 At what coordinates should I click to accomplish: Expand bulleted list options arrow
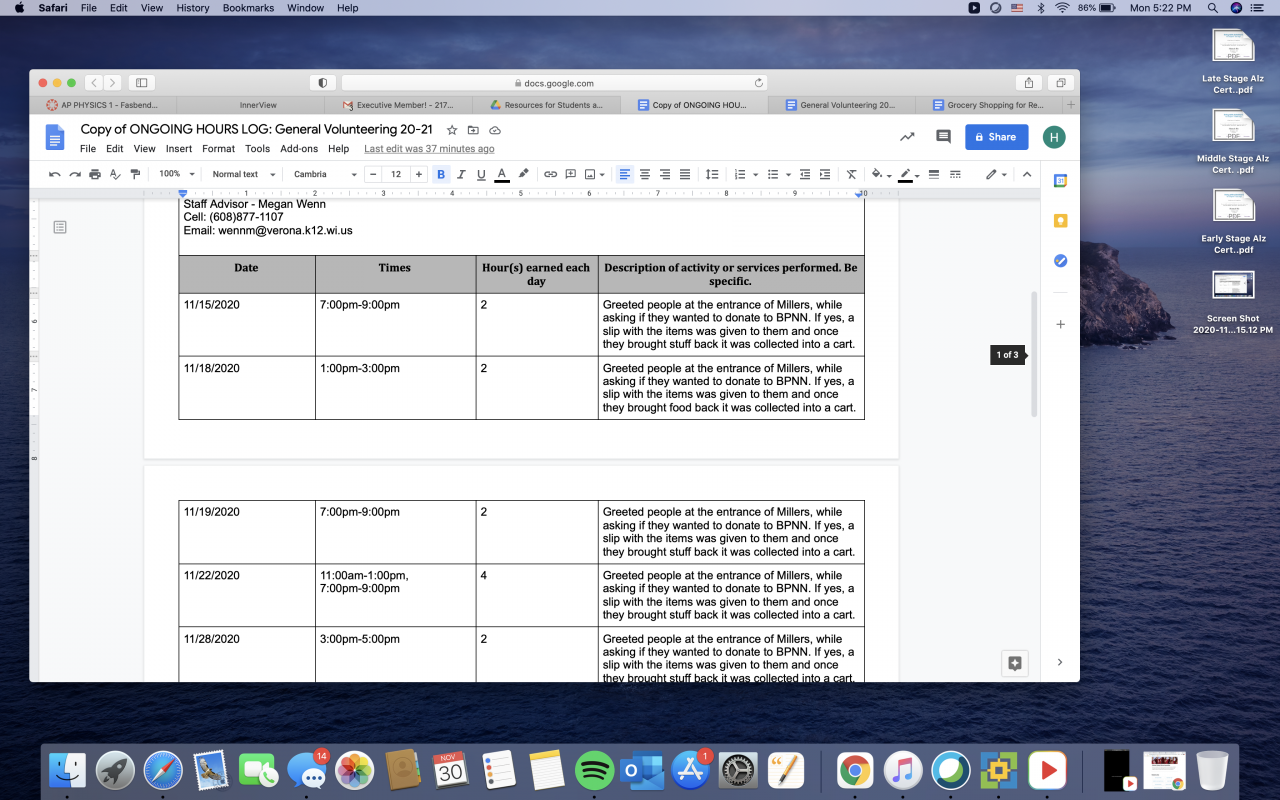(789, 174)
